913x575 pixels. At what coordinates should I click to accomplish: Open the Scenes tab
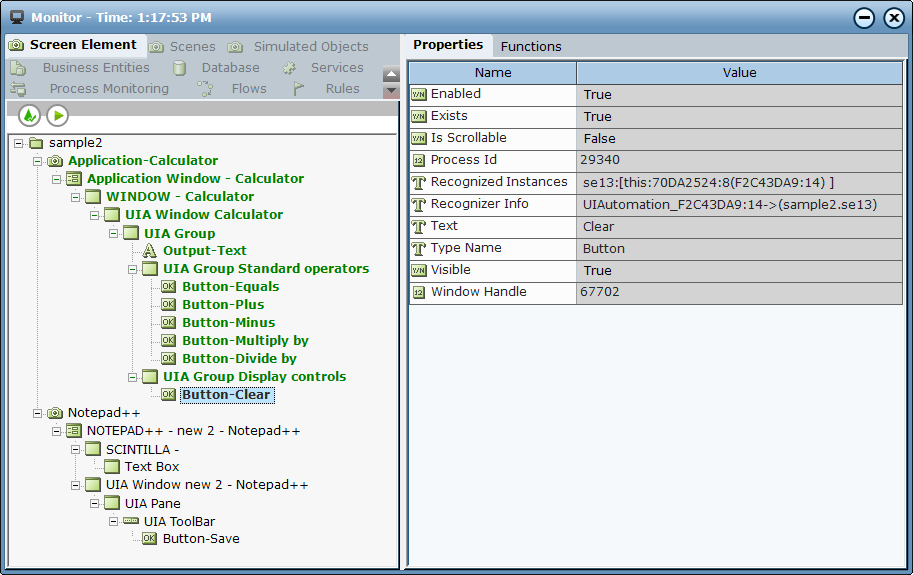click(192, 46)
